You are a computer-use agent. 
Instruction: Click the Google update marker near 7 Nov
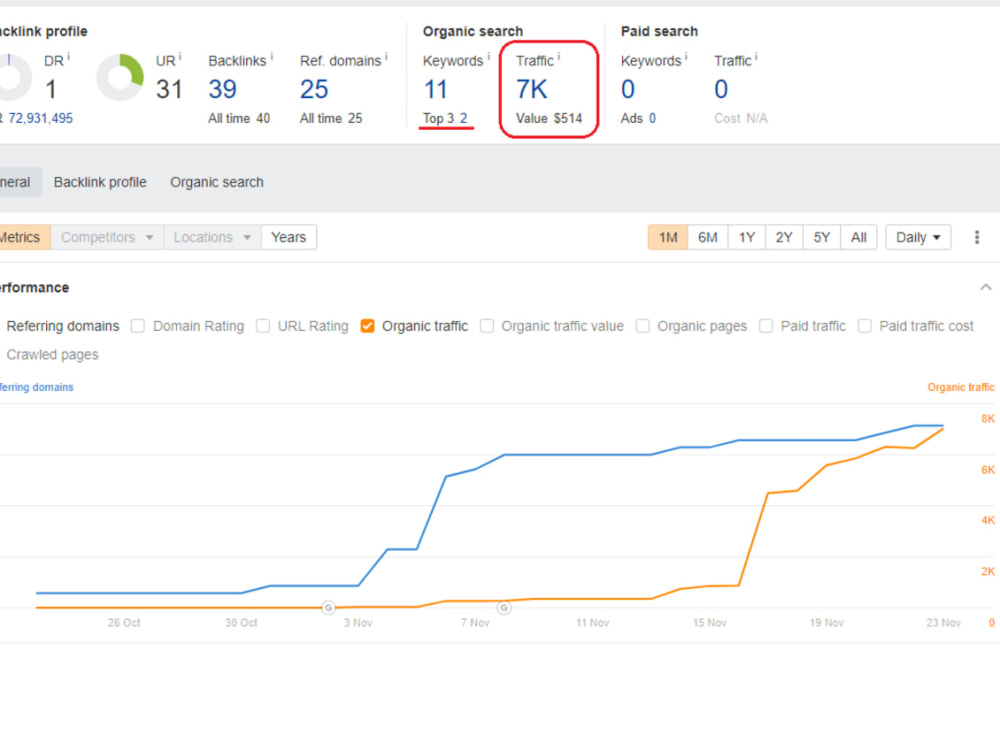coord(504,608)
